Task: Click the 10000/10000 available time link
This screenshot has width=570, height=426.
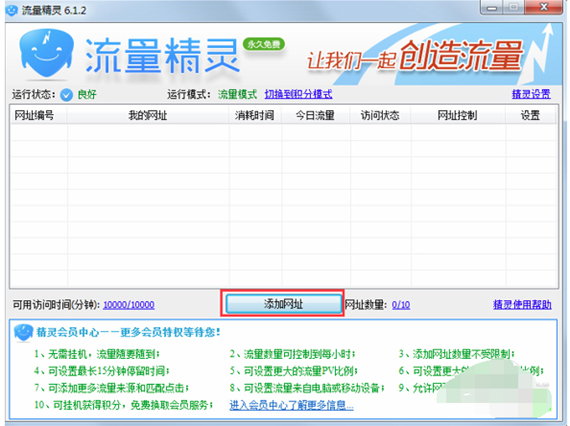Action: click(129, 305)
